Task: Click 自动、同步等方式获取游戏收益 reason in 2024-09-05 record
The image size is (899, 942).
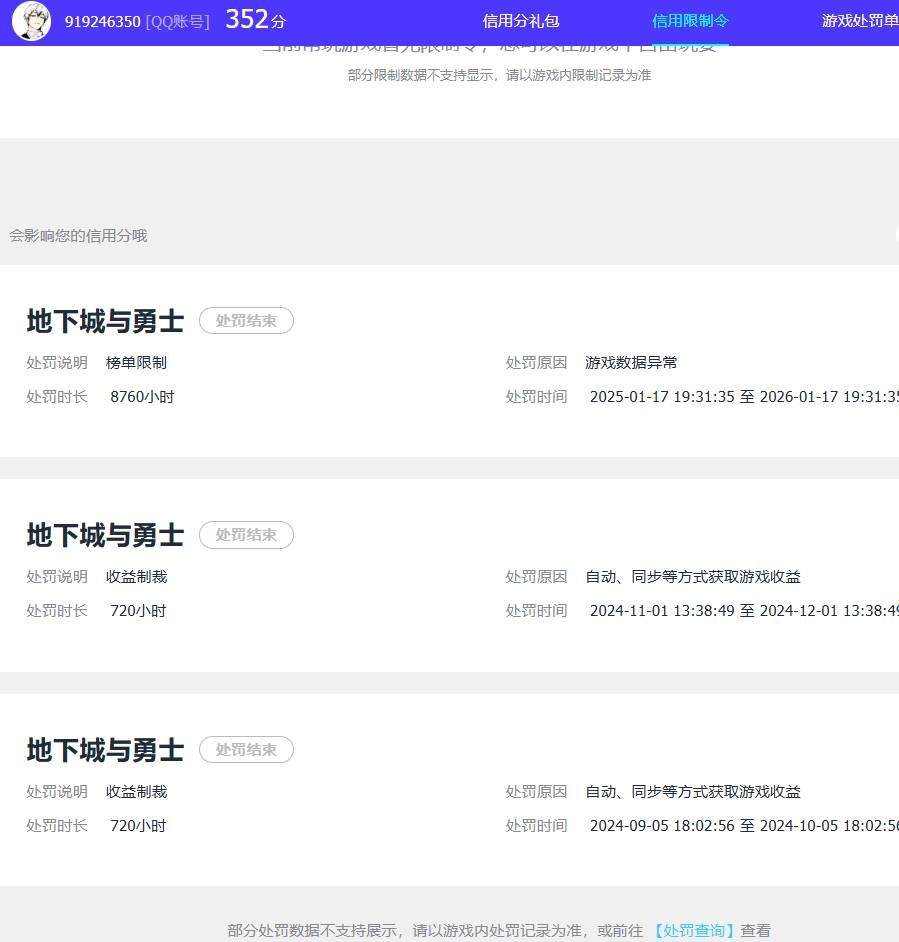Action: pyautogui.click(x=693, y=792)
